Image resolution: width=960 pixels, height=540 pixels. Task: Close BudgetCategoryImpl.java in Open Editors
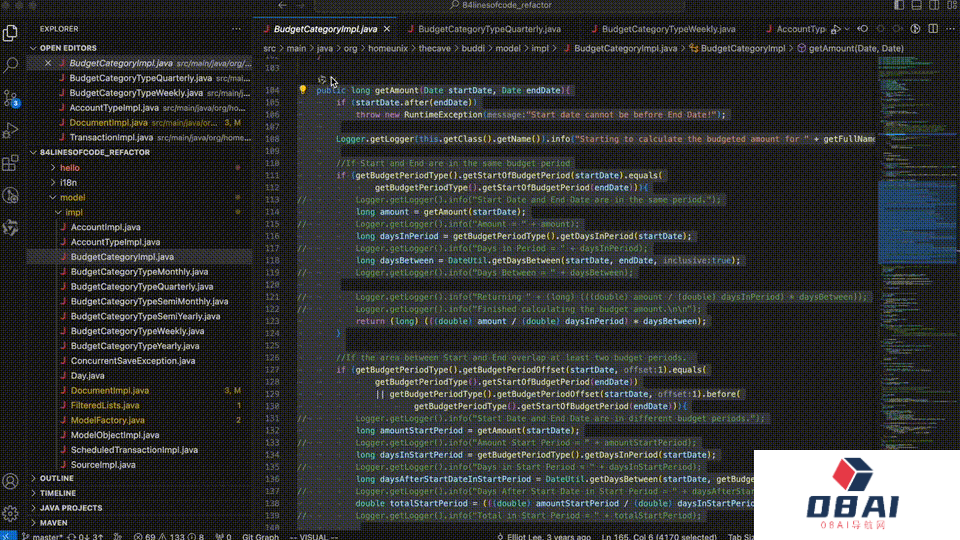click(x=47, y=63)
